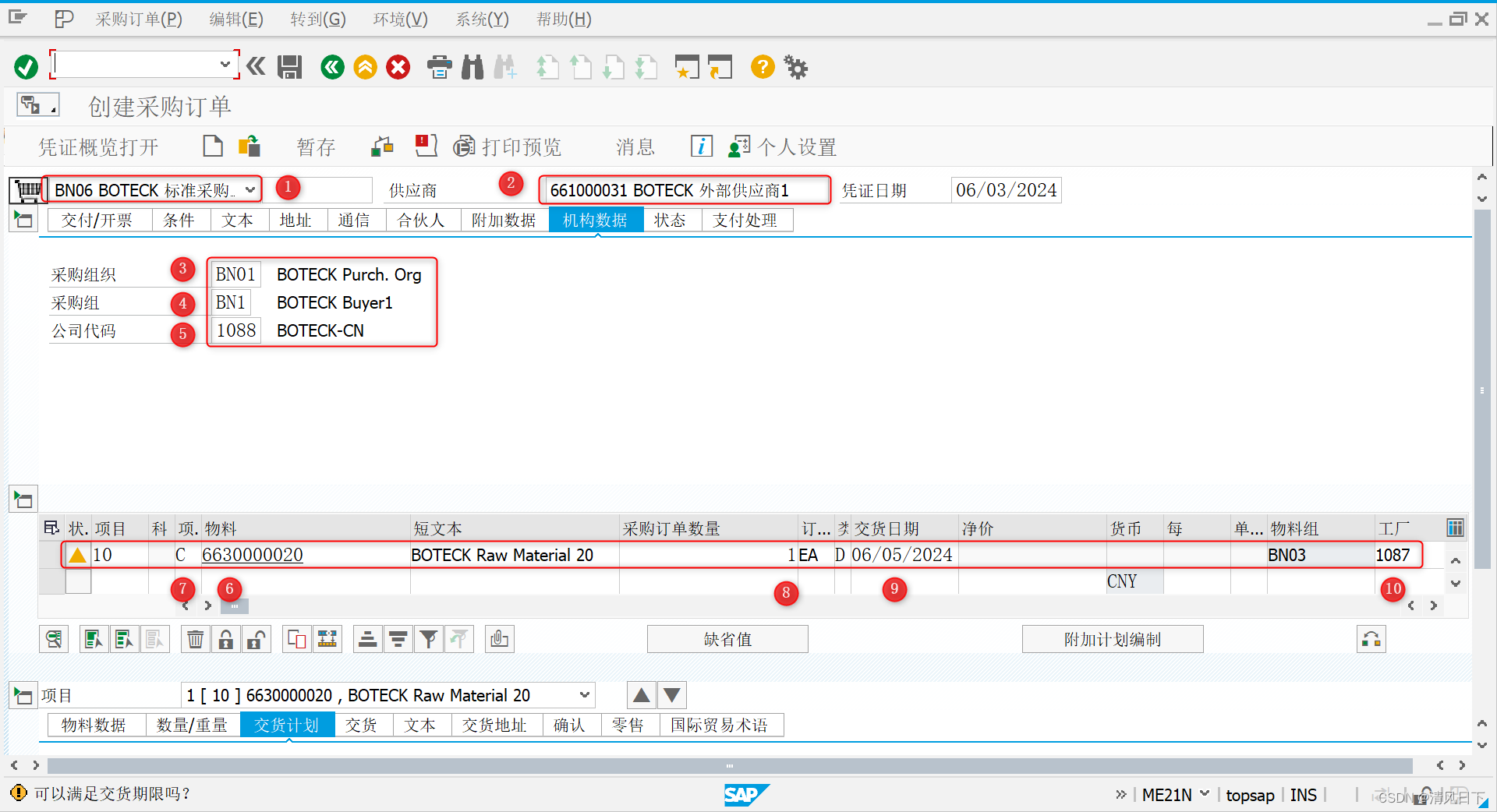Click the First page navigation icon
1497x812 pixels.
point(547,67)
